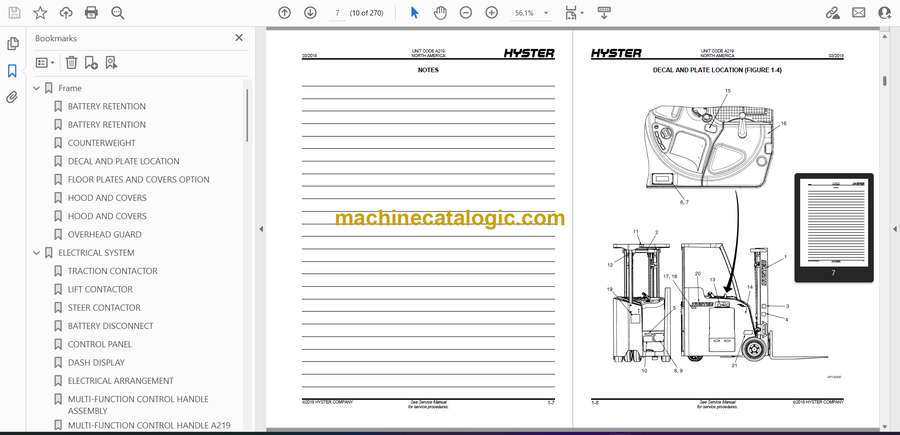Screen dimensions: 900x435
Task: Open the attachments paperclip panel
Action: pyautogui.click(x=12, y=97)
